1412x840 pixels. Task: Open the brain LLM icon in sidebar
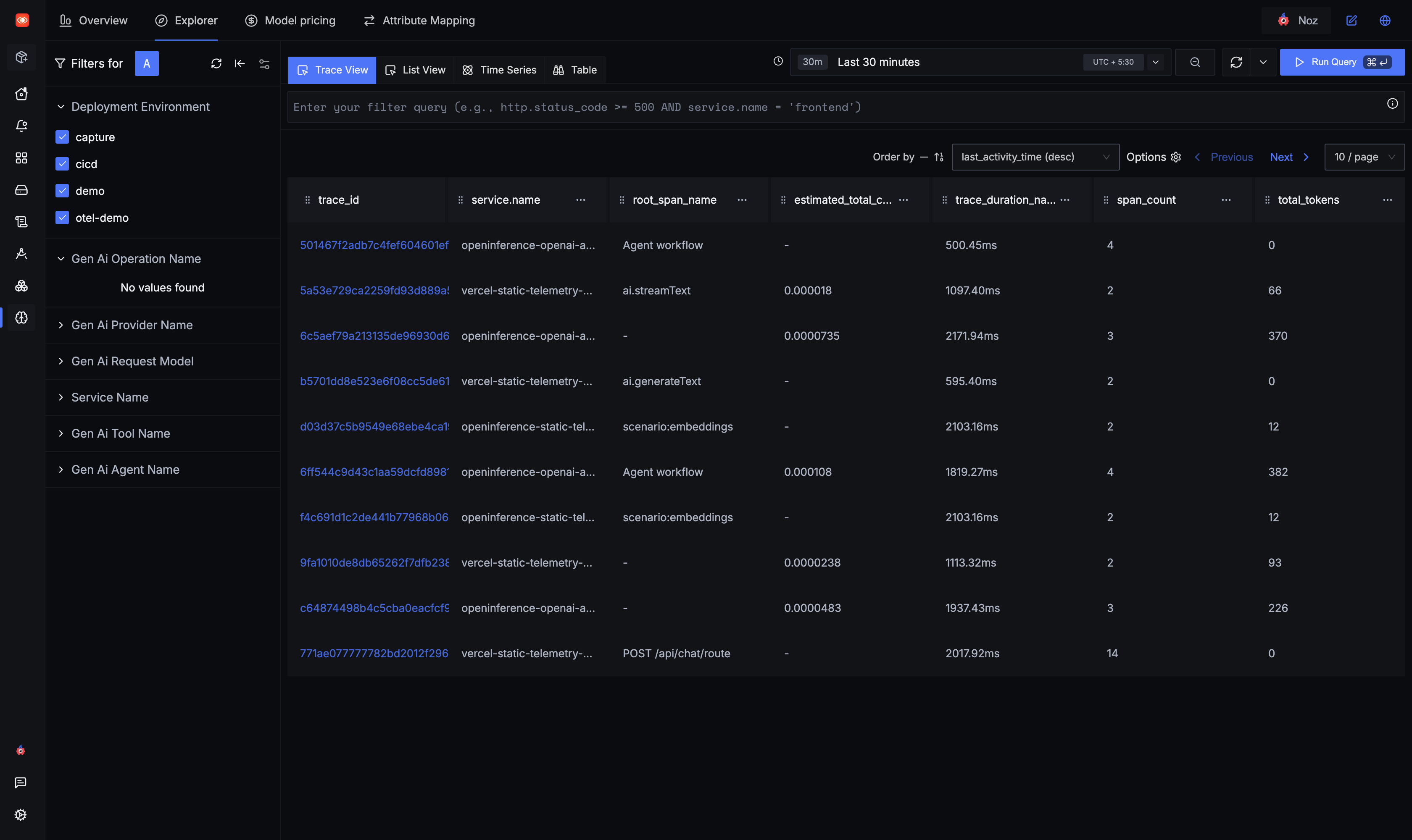coord(21,318)
